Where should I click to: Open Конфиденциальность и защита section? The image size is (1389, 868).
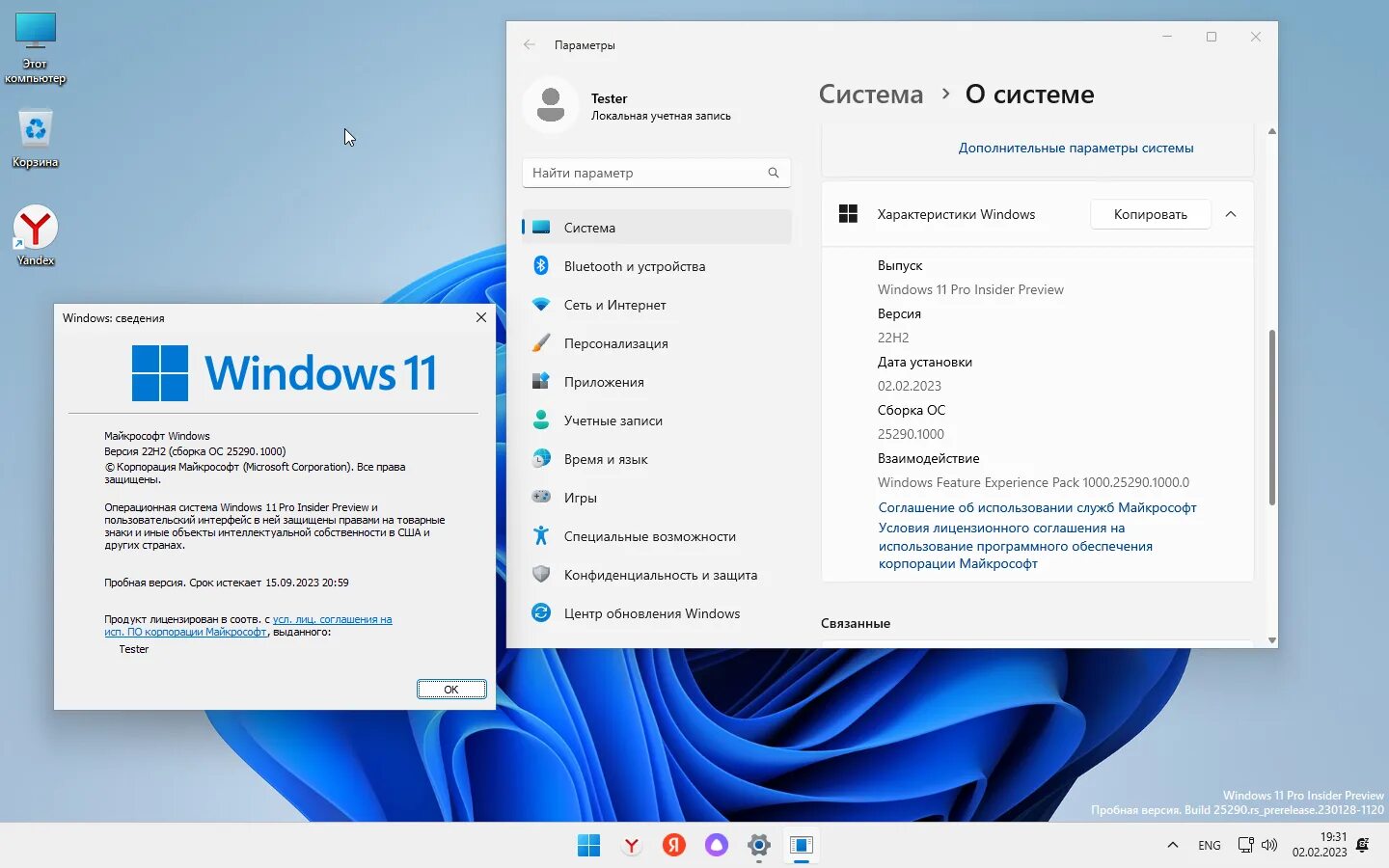[657, 575]
